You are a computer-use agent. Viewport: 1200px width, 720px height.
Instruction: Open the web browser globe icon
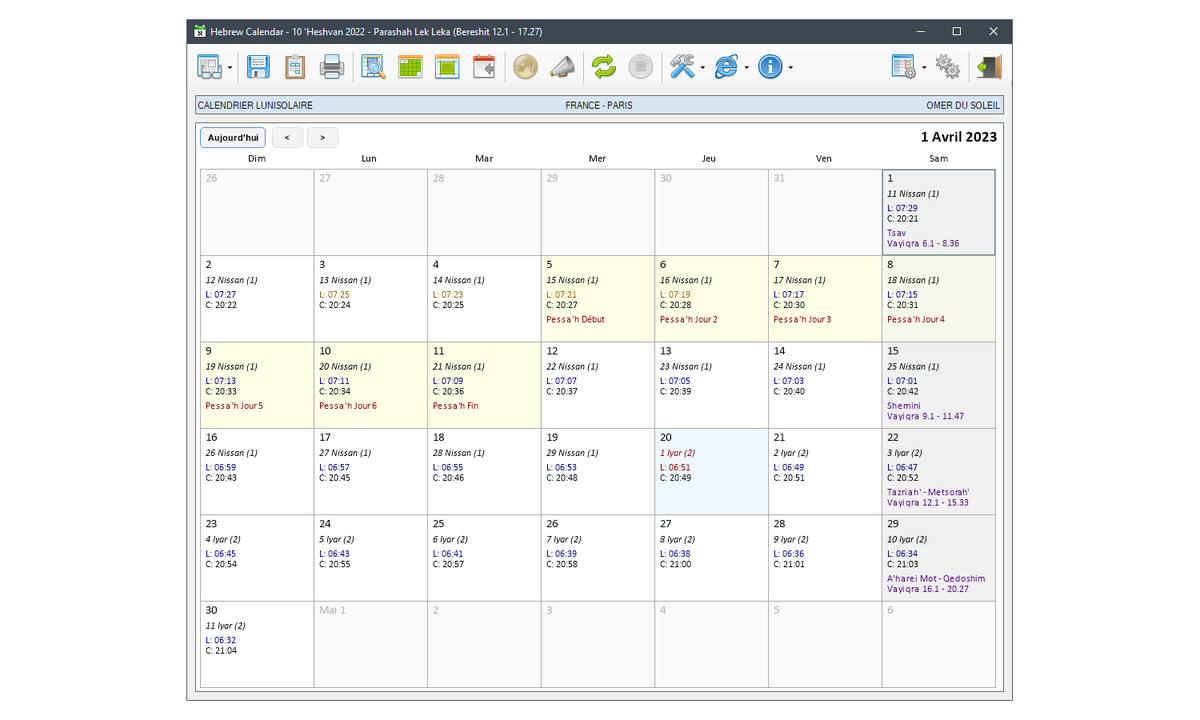click(726, 67)
